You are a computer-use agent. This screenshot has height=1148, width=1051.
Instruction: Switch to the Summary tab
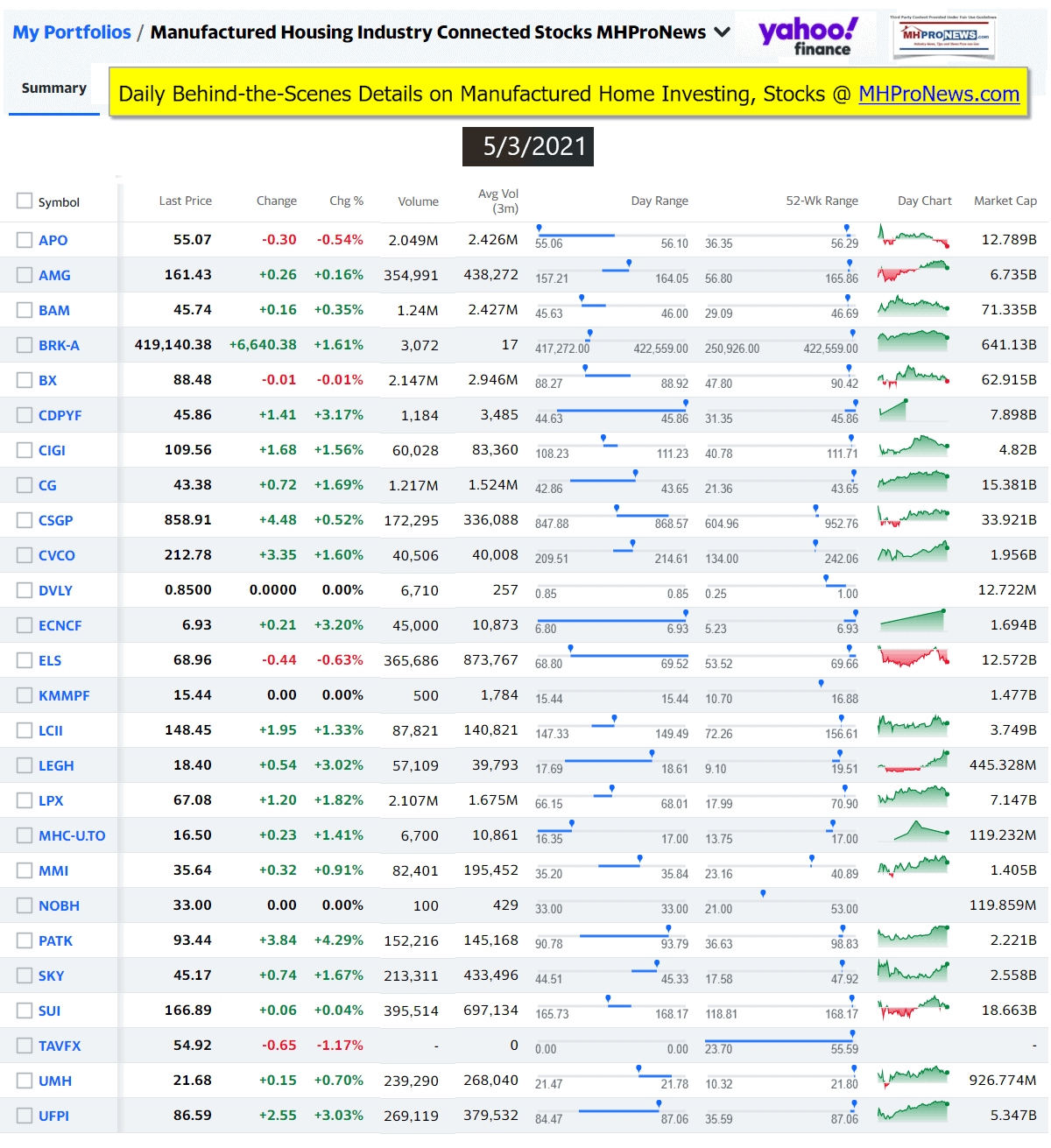point(53,88)
